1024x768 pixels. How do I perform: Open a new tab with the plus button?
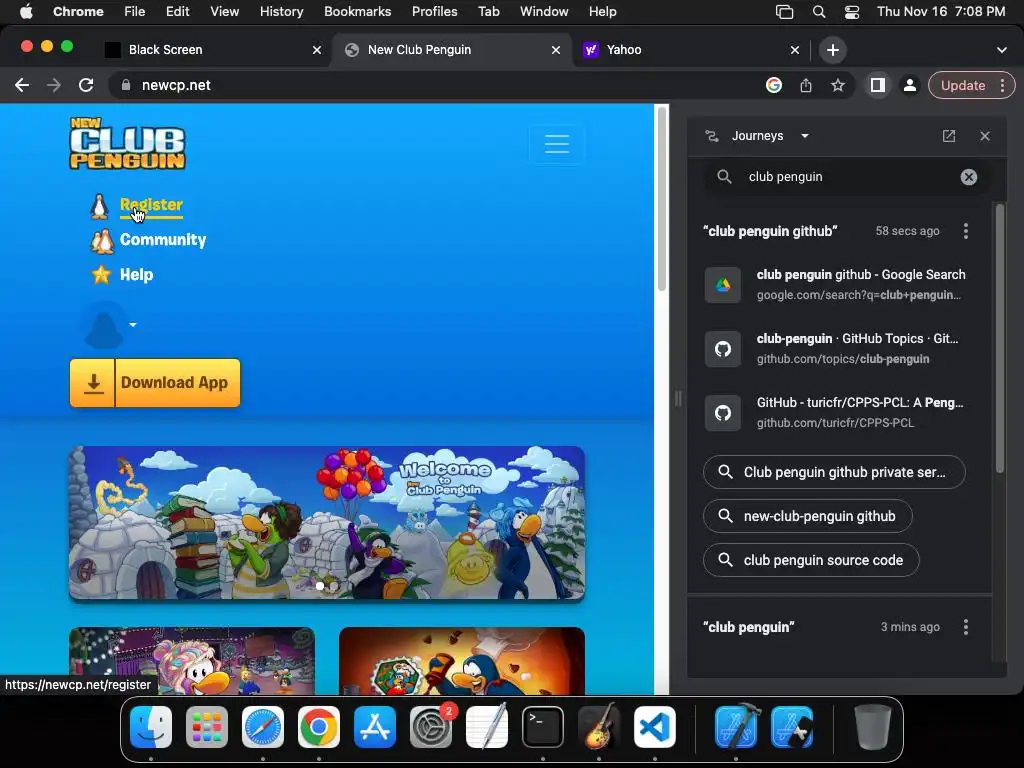tap(833, 50)
